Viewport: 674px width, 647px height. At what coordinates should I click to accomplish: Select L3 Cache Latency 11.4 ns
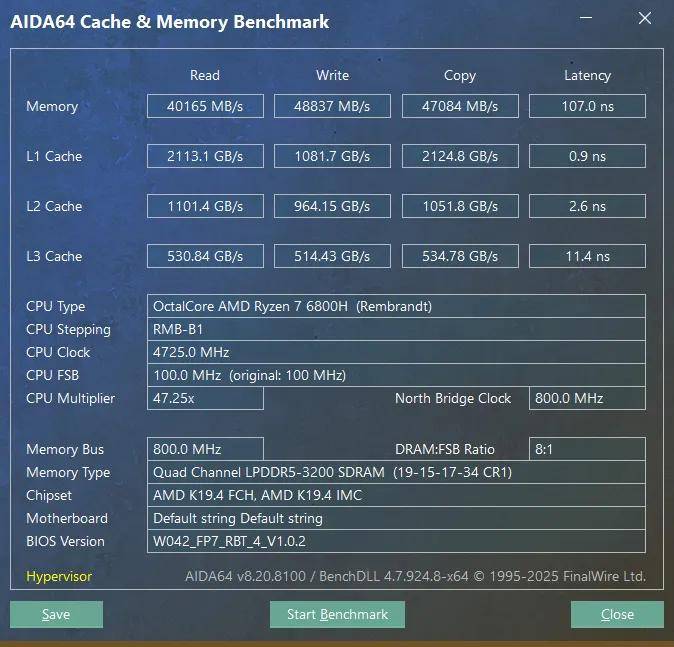[x=587, y=256]
